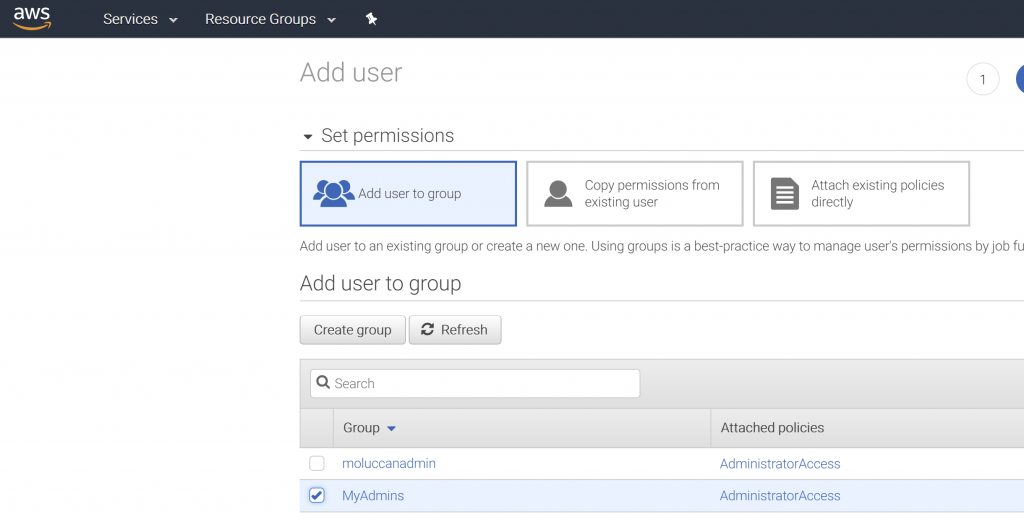Click the single user silhouette icon
The image size is (1024, 530).
[x=558, y=194]
